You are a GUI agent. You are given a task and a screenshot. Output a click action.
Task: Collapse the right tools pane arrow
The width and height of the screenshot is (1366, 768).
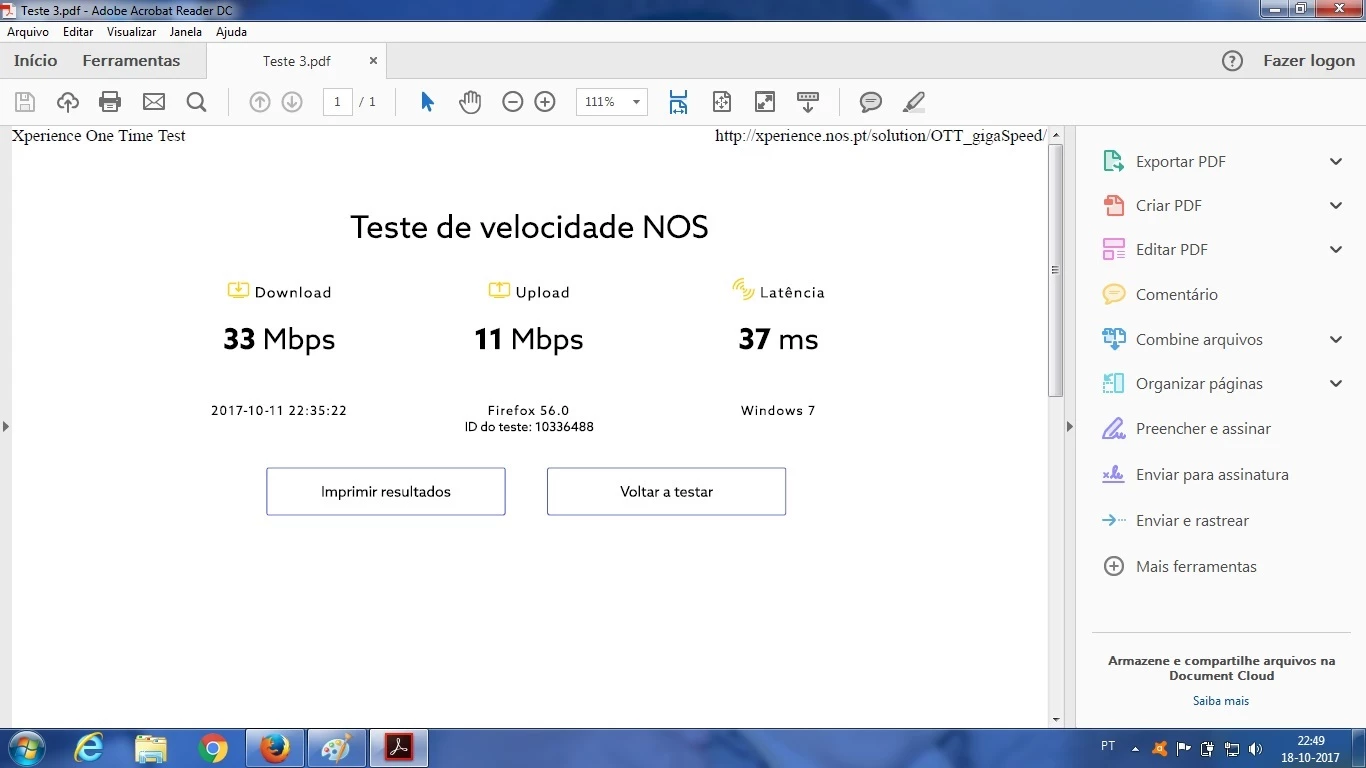(1069, 427)
